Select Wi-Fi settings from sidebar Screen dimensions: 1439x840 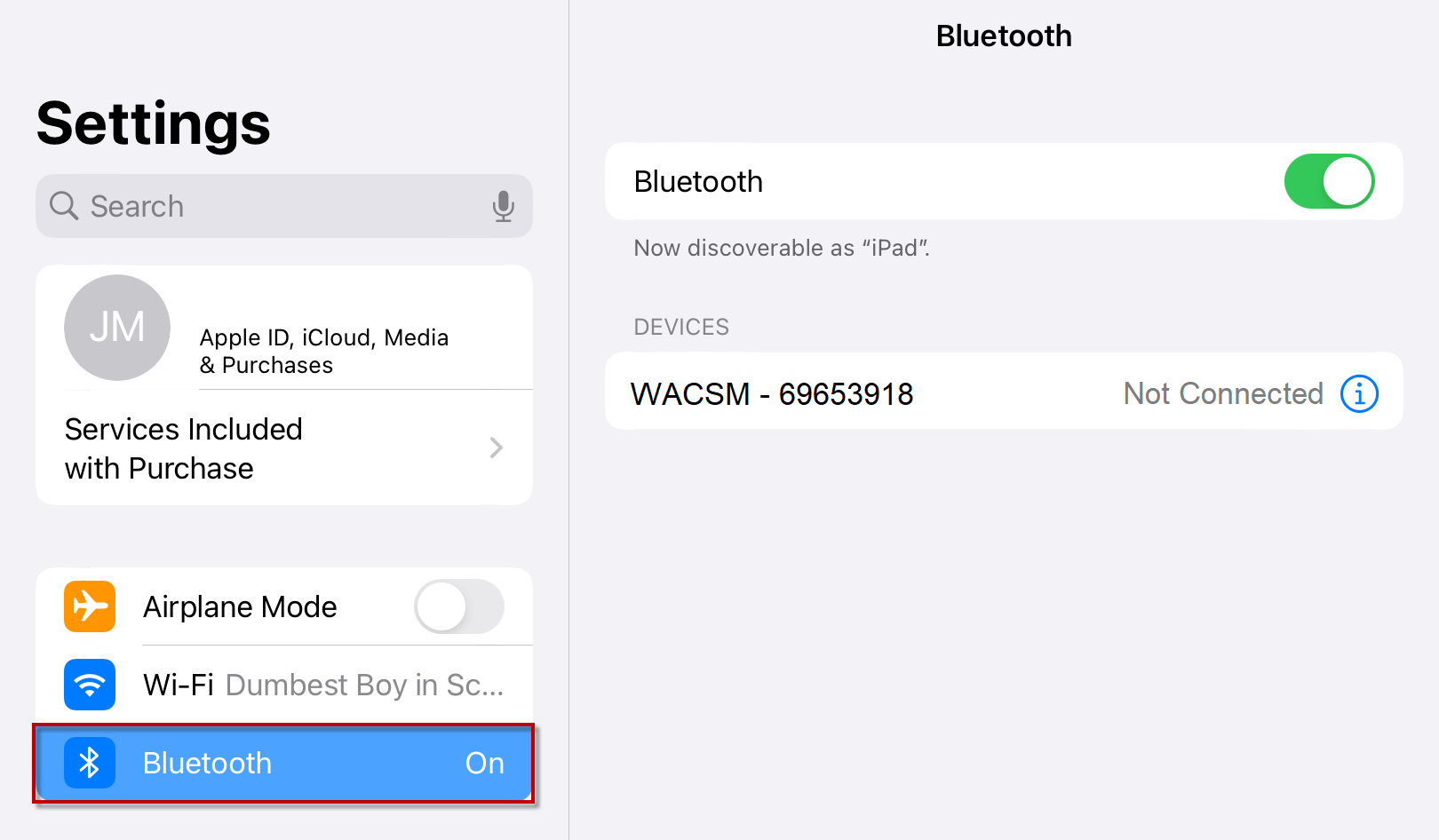(x=284, y=685)
